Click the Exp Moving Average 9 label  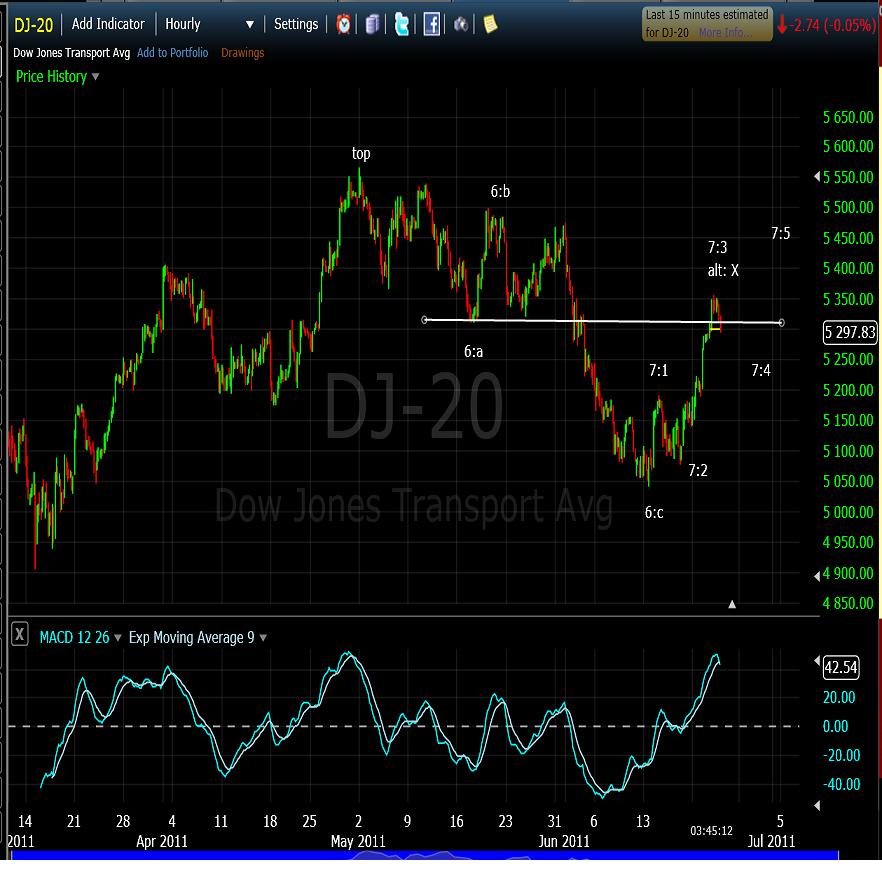191,637
